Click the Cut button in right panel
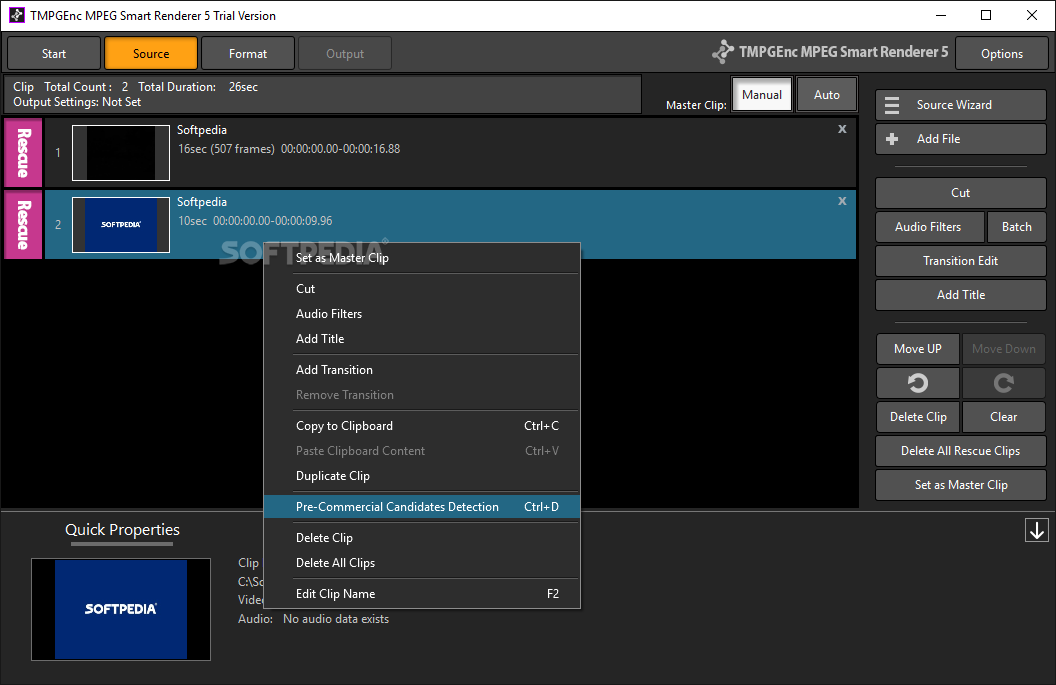Viewport: 1056px width, 685px height. click(960, 193)
